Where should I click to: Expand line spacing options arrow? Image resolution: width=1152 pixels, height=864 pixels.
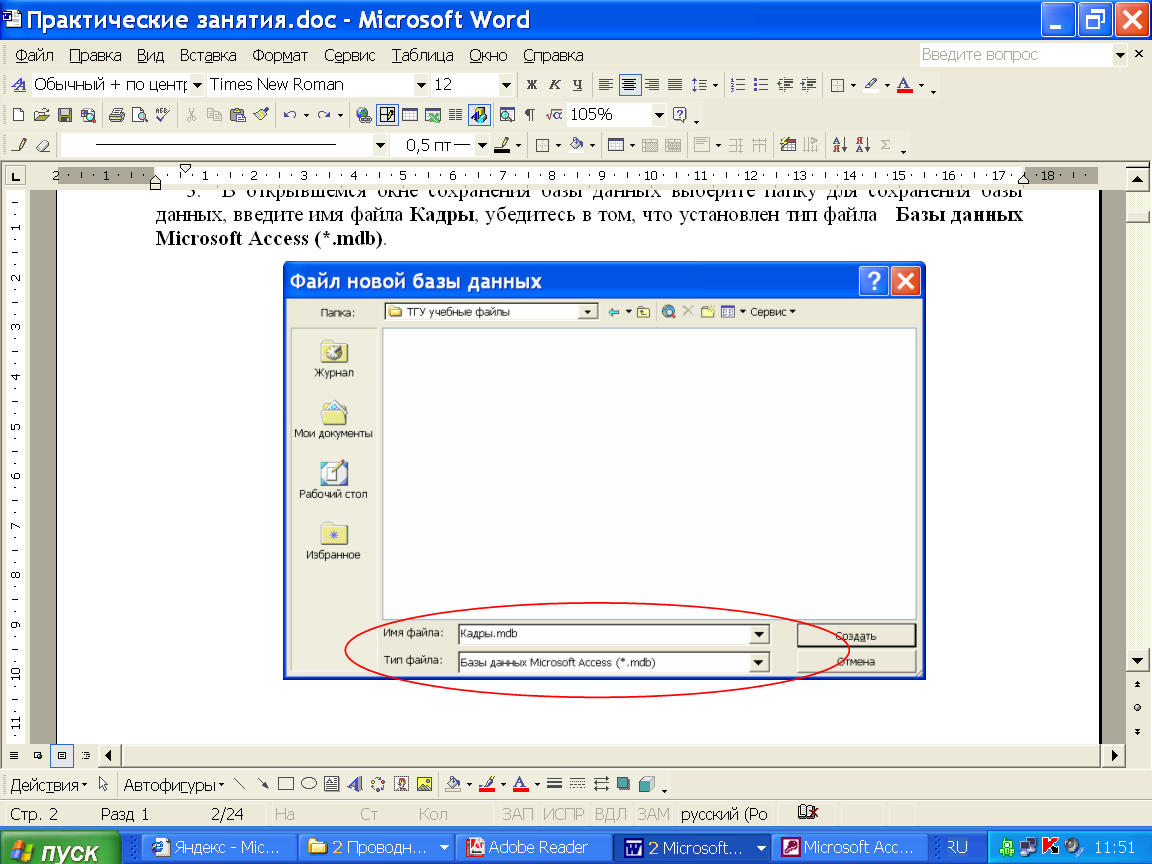pyautogui.click(x=715, y=85)
